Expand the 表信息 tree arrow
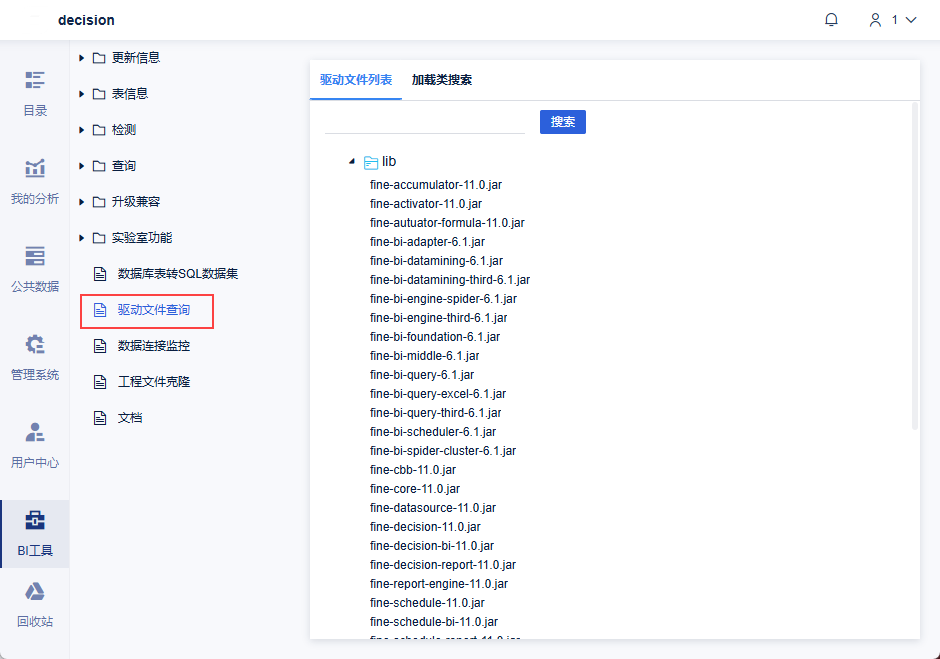The height and width of the screenshot is (659, 940). coord(82,94)
